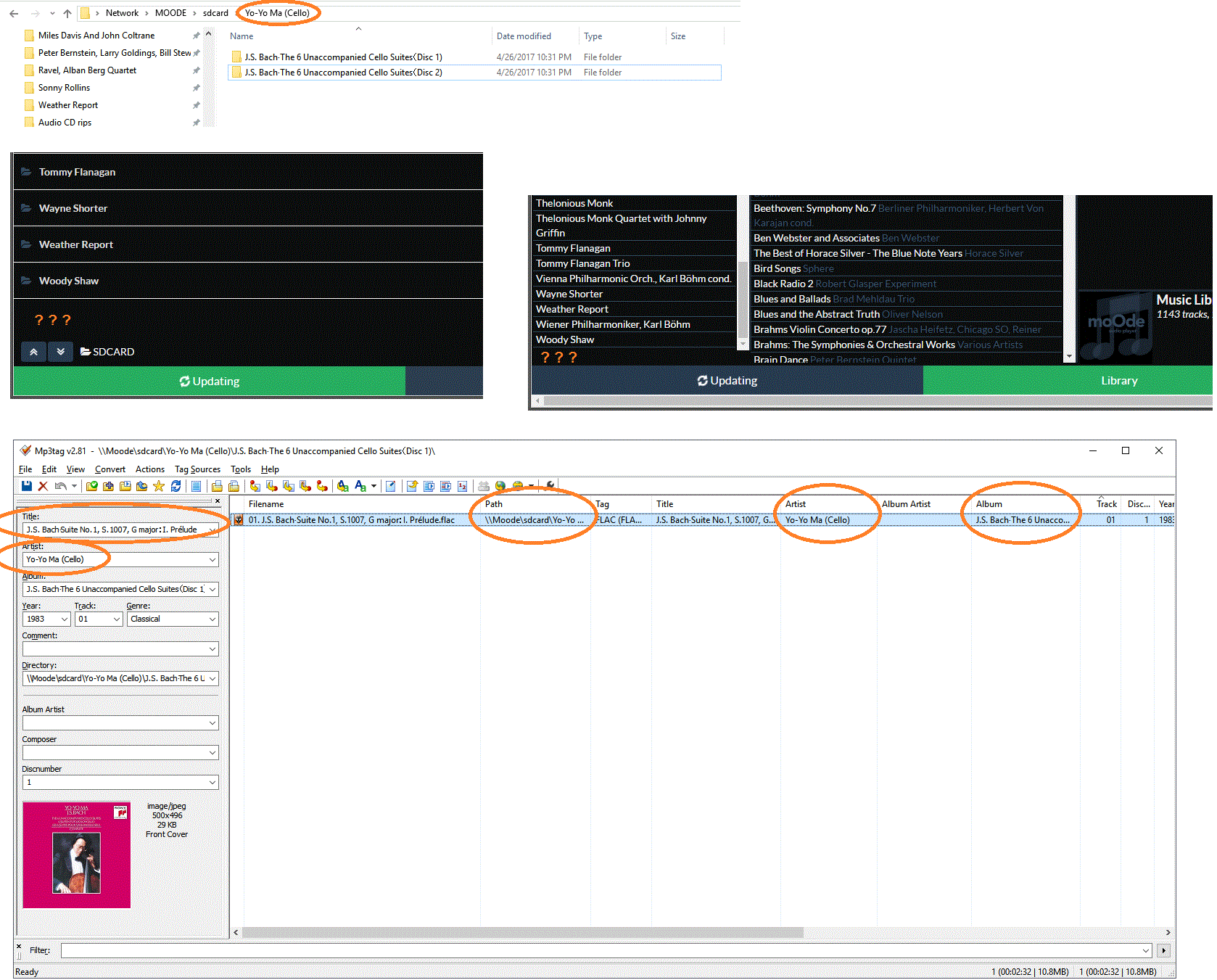Click the red X Remove tag icon
Screen dimensions: 1217x980
[44, 486]
